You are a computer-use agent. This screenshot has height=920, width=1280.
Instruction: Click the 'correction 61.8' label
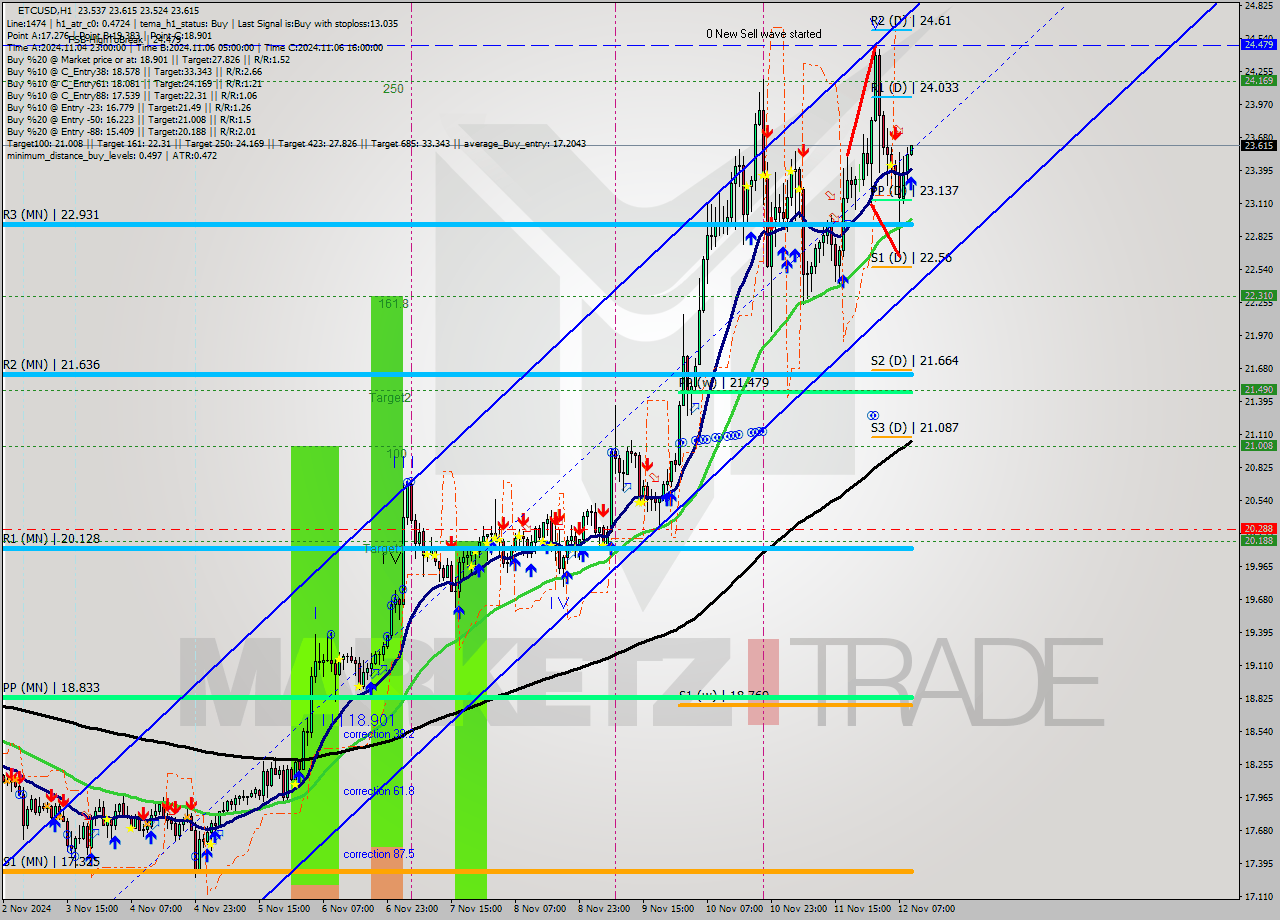(x=379, y=791)
